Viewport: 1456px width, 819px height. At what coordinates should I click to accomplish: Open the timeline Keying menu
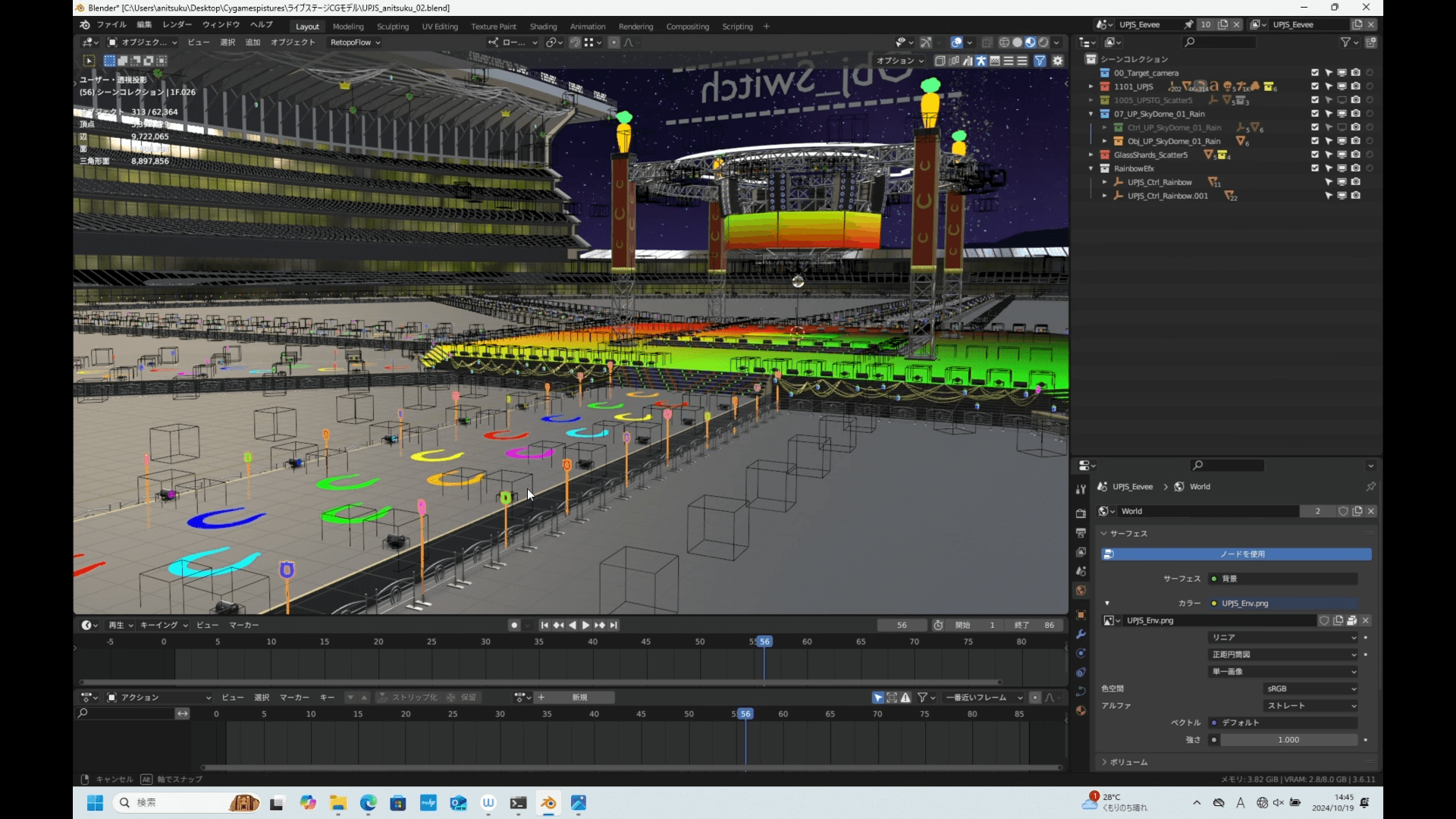tap(164, 625)
